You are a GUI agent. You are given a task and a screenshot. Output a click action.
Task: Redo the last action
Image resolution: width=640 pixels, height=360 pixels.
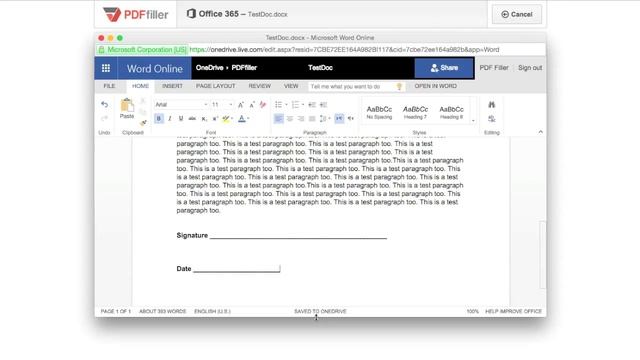click(104, 118)
